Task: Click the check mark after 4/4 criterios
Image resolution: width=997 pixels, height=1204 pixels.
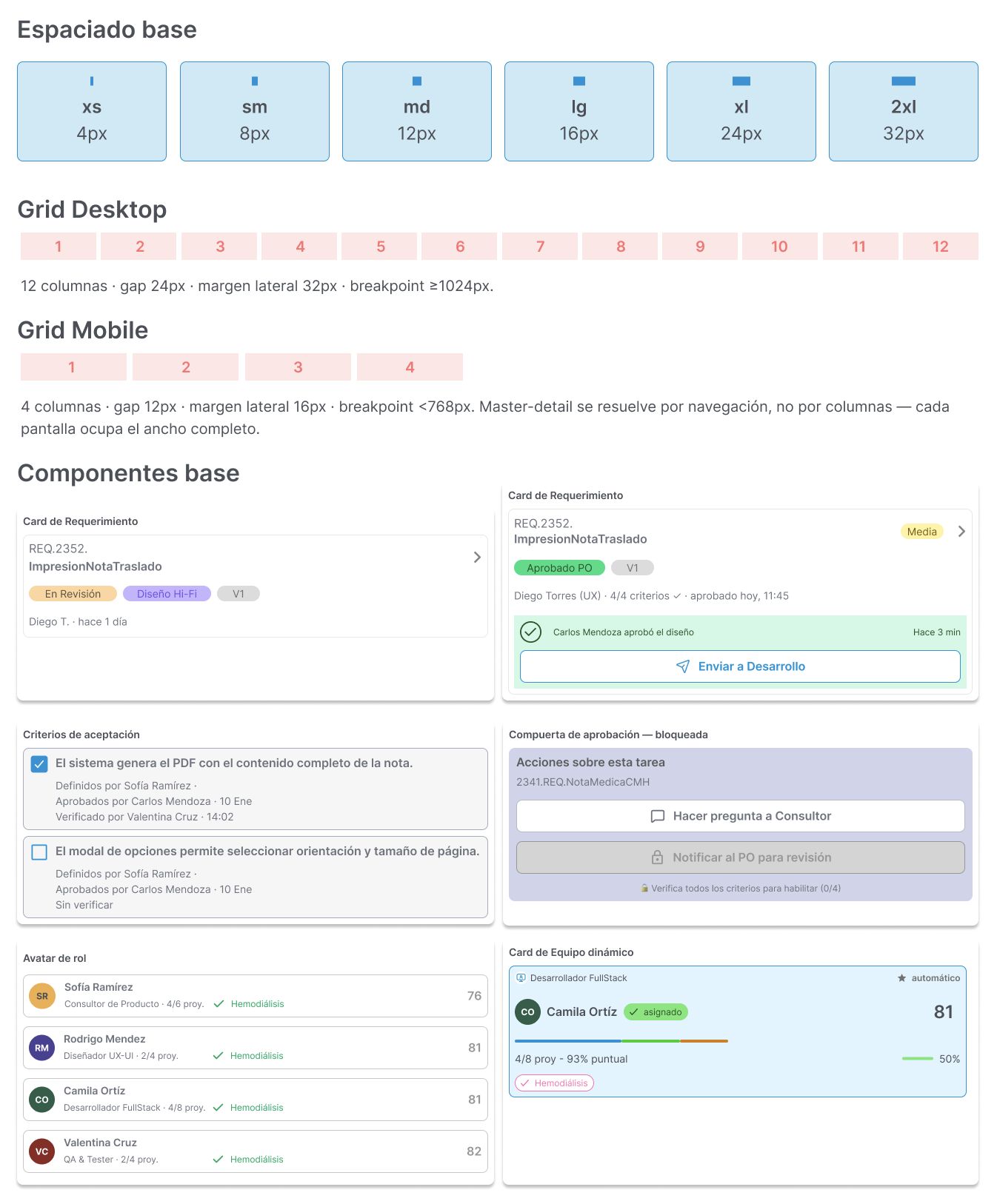Action: (677, 596)
